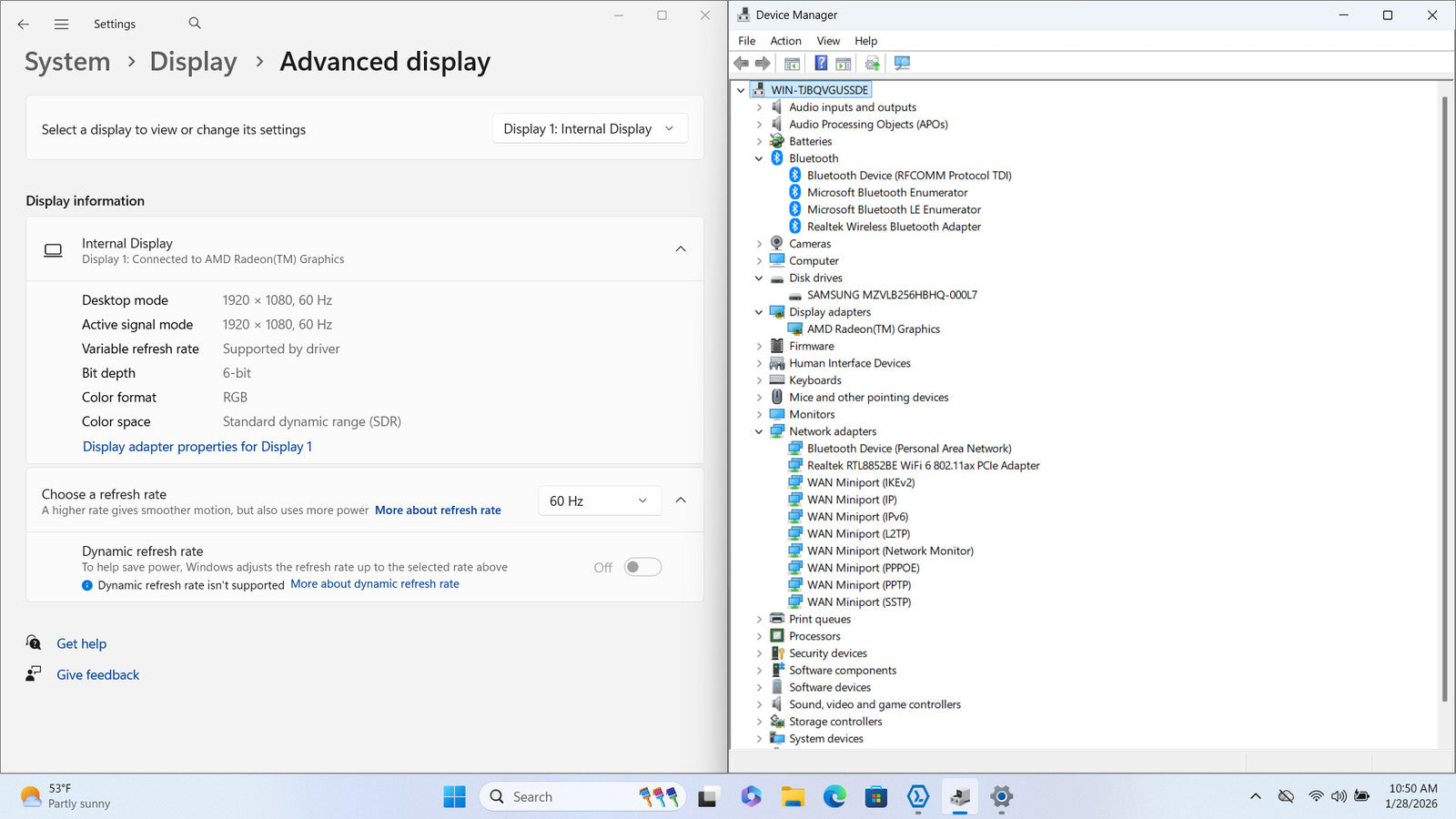Click Show/Hide Console Tree toolbar icon
1456x819 pixels.
click(792, 63)
